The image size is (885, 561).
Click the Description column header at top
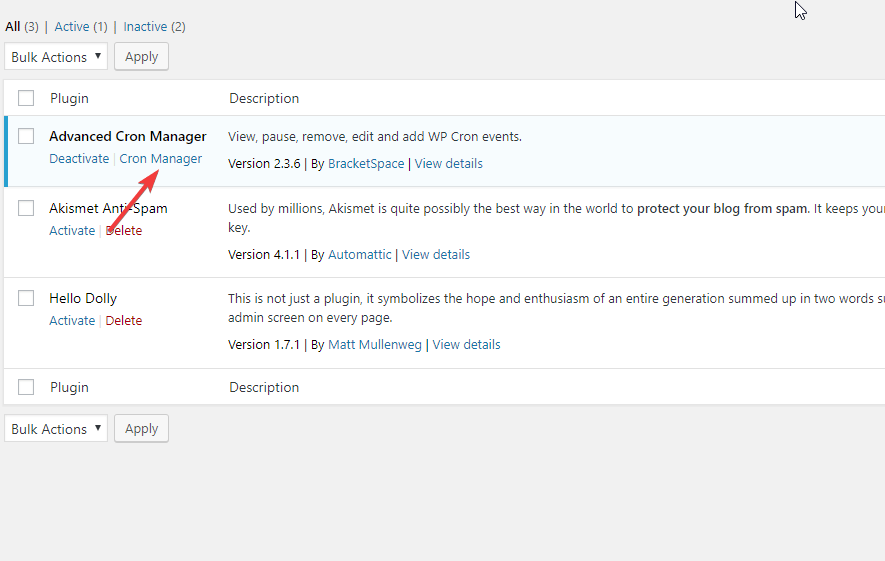[264, 98]
